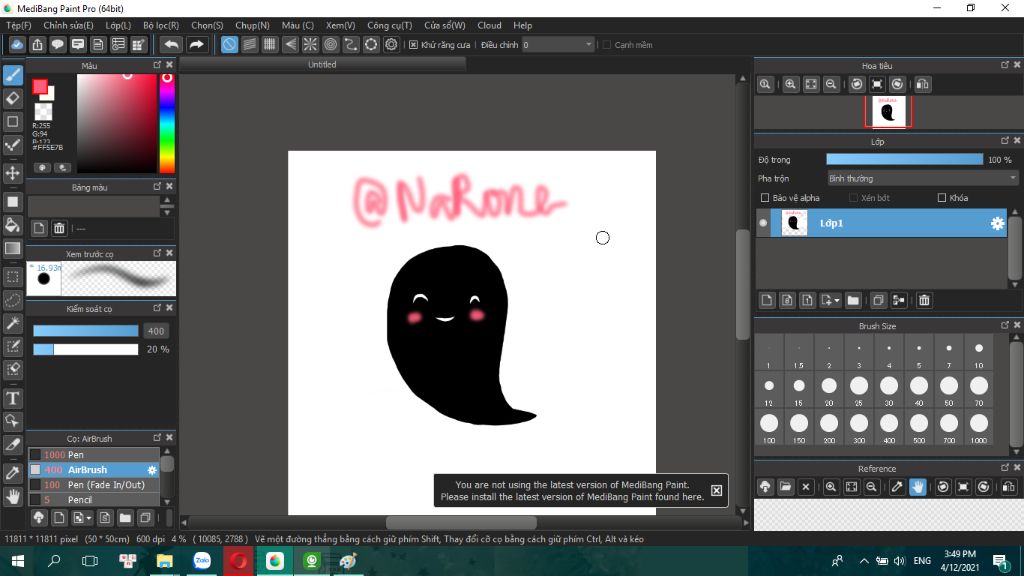The image size is (1024, 576).
Task: Switch to the Untitled canvas tab
Action: pos(322,65)
